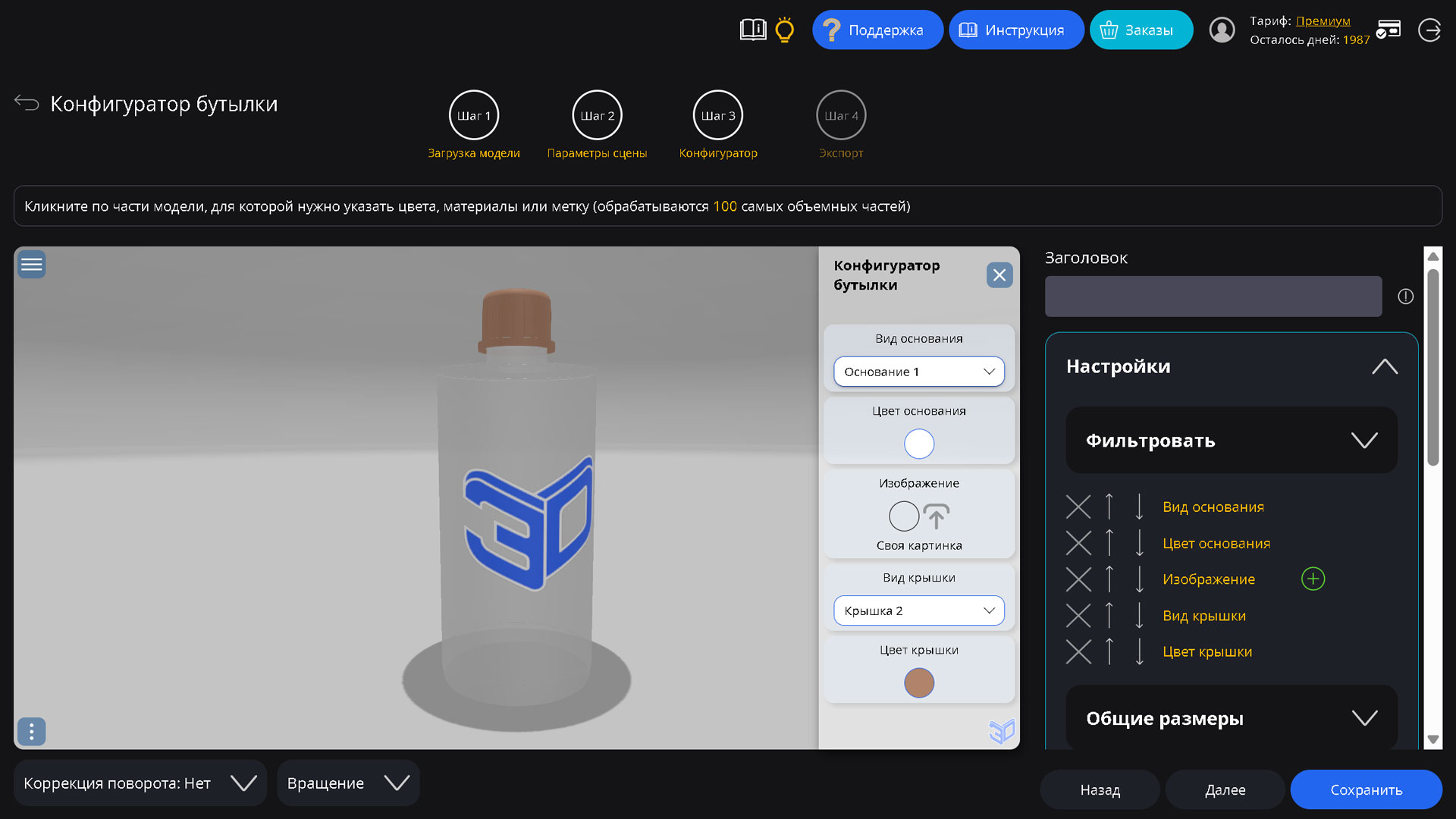
Task: Remove the Вид основания parameter with its X icon
Action: click(1078, 507)
